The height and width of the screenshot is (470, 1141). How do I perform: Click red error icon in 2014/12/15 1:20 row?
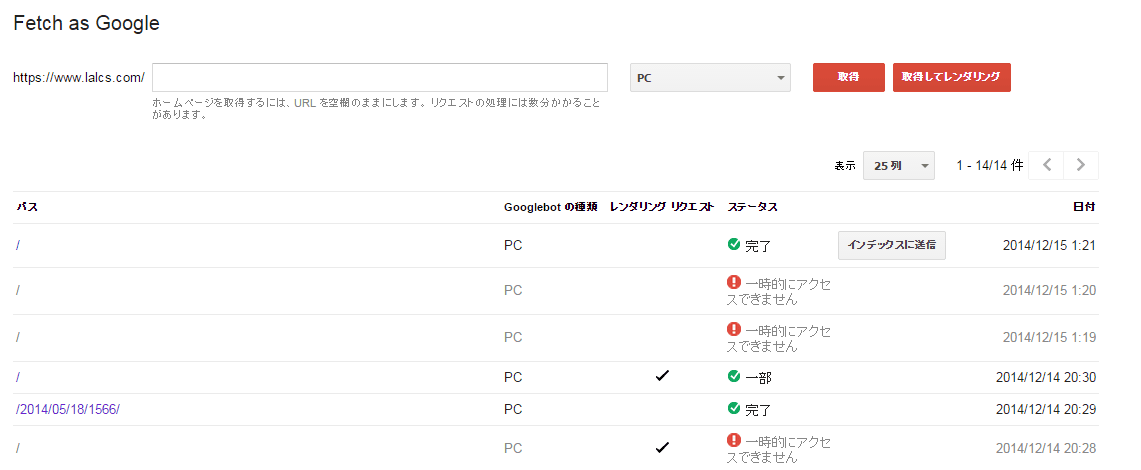[734, 283]
